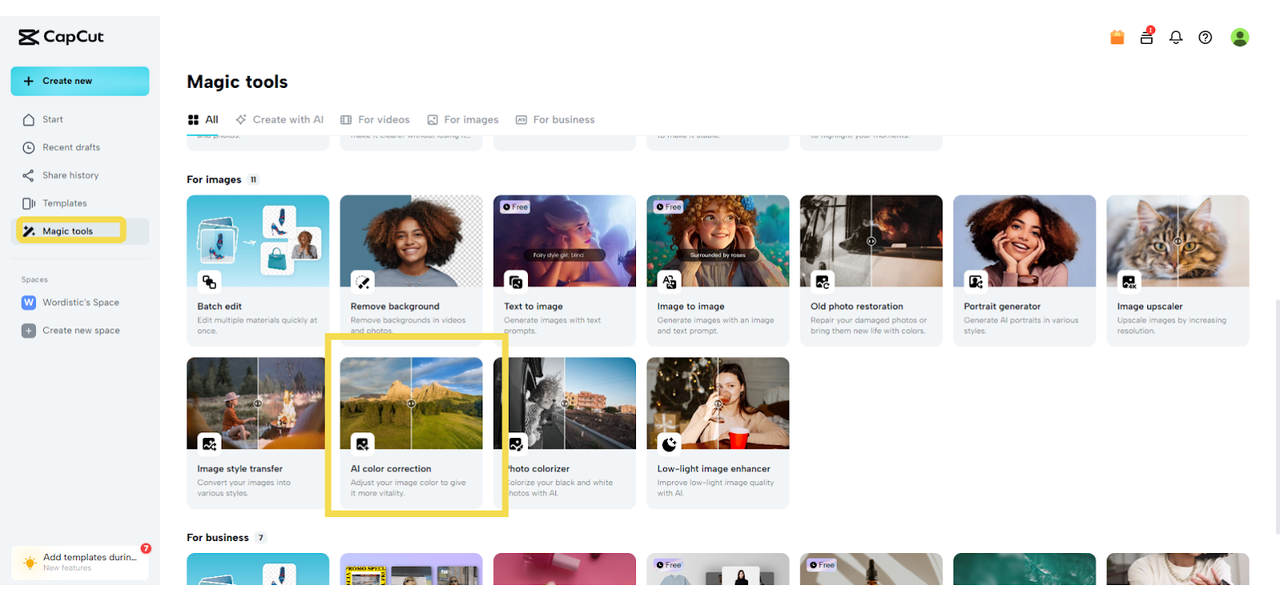The width and height of the screenshot is (1280, 601).
Task: Click the purple W space avatar
Action: [x=29, y=302]
